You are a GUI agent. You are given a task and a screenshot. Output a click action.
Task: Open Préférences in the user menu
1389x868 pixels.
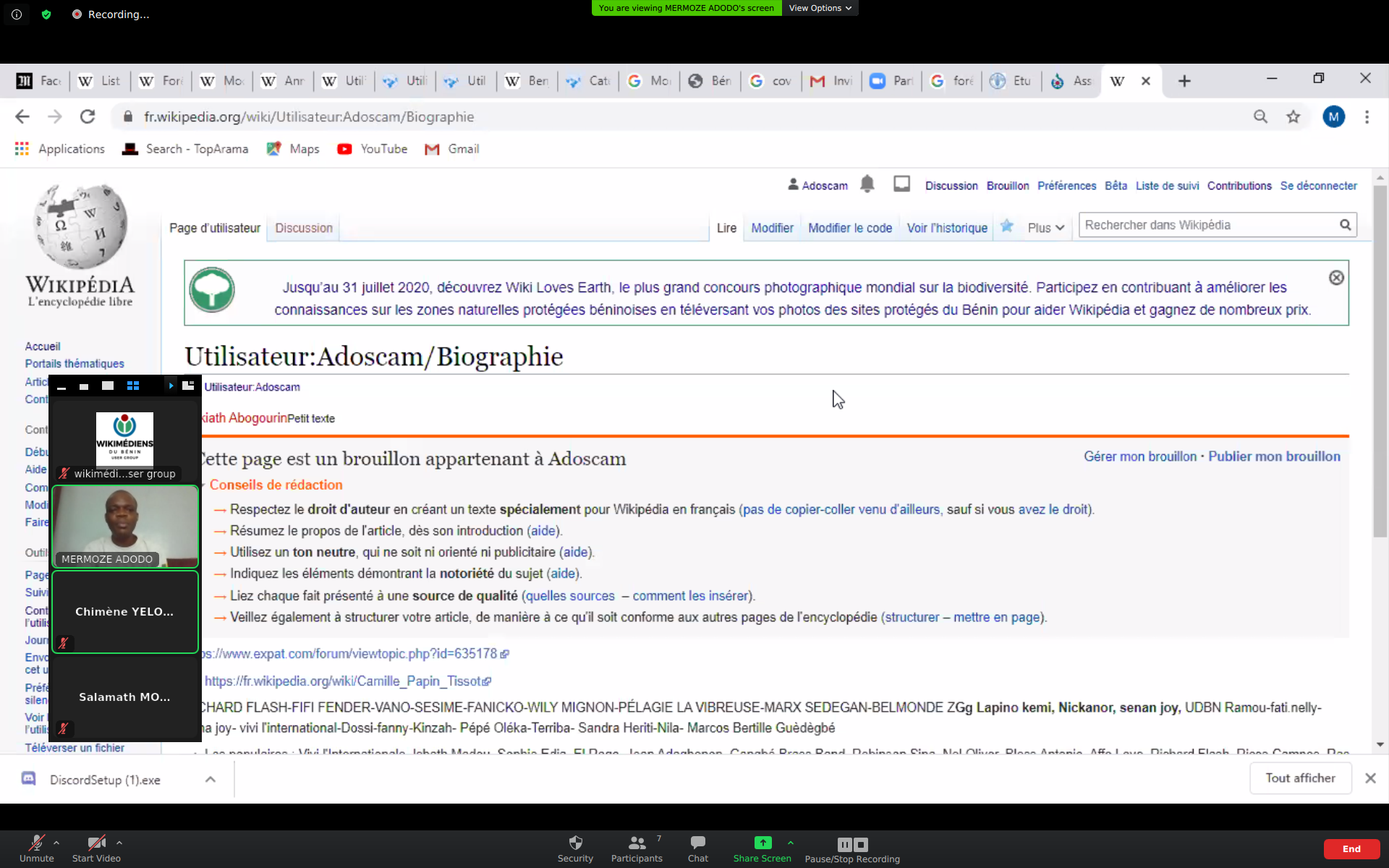(x=1067, y=186)
